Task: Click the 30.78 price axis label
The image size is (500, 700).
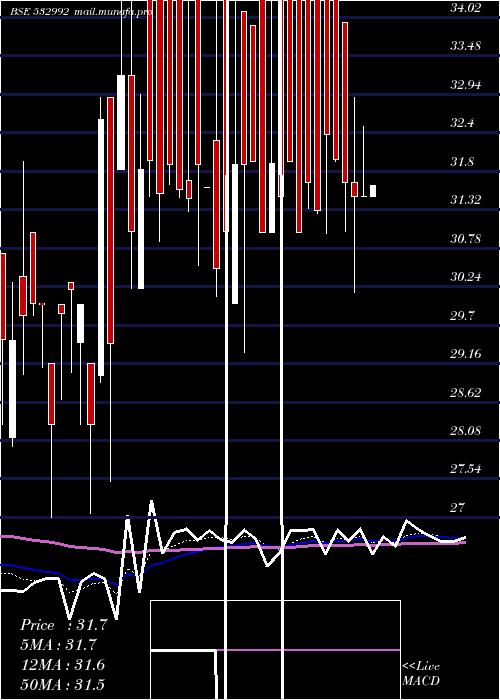Action: coord(465,239)
